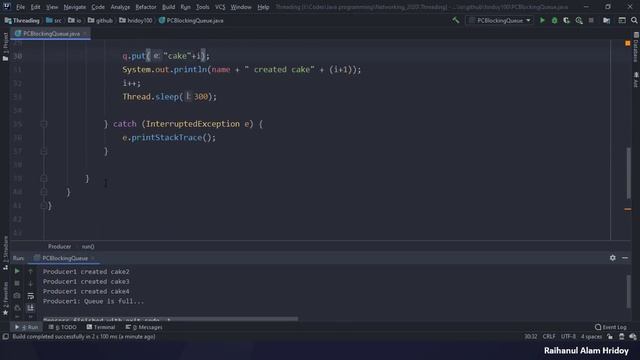Screen dimensions: 640x360
Task: Click the memory indicator icon in status bar
Action: [633, 337]
